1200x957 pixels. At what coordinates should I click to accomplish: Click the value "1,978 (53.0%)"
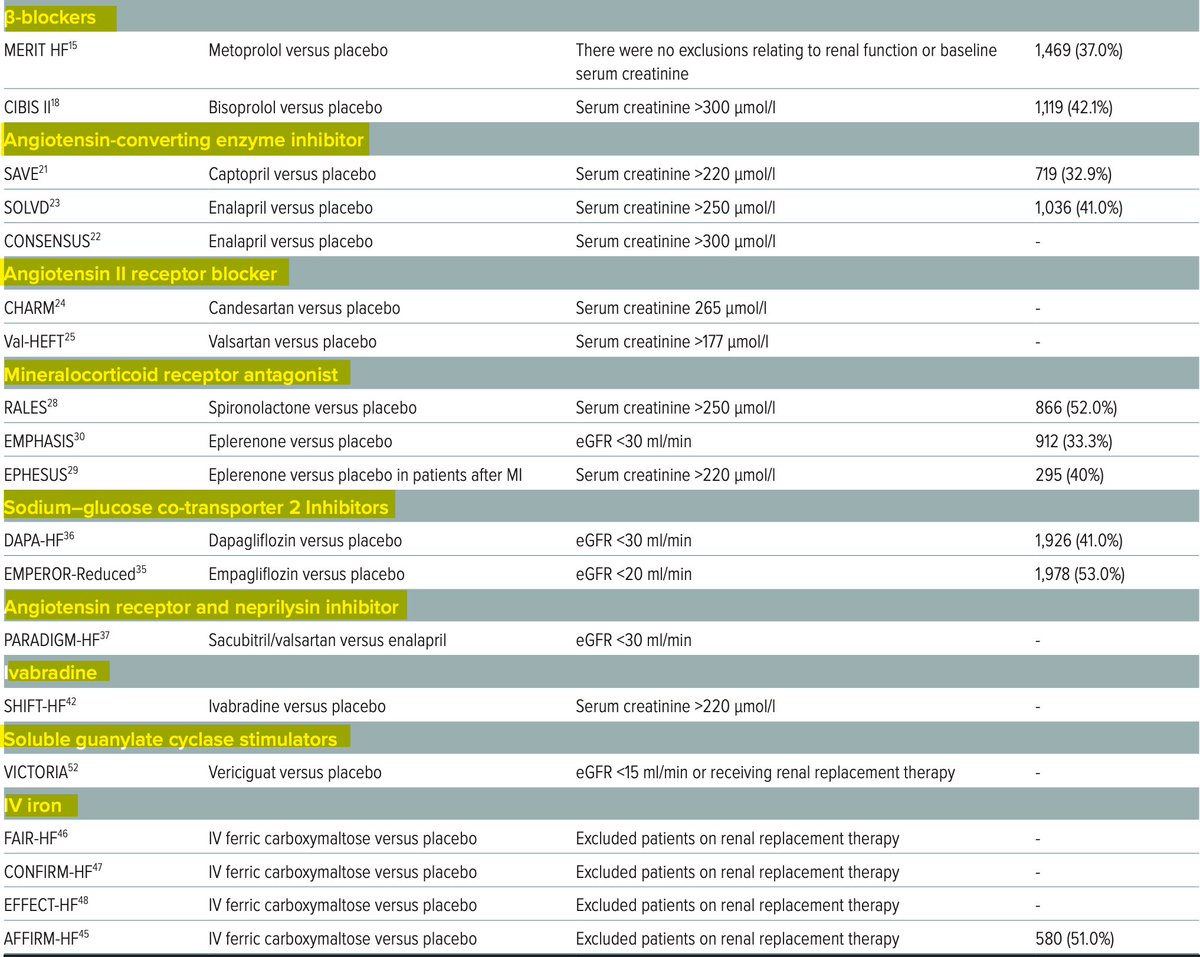click(1080, 575)
